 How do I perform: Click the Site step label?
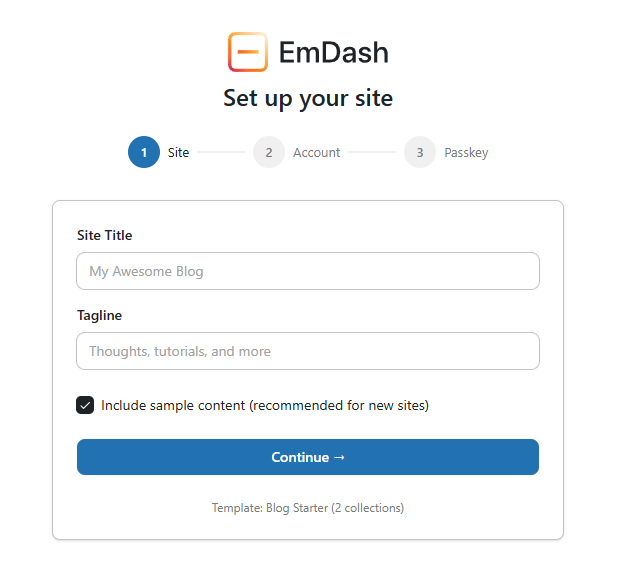pyautogui.click(x=178, y=153)
